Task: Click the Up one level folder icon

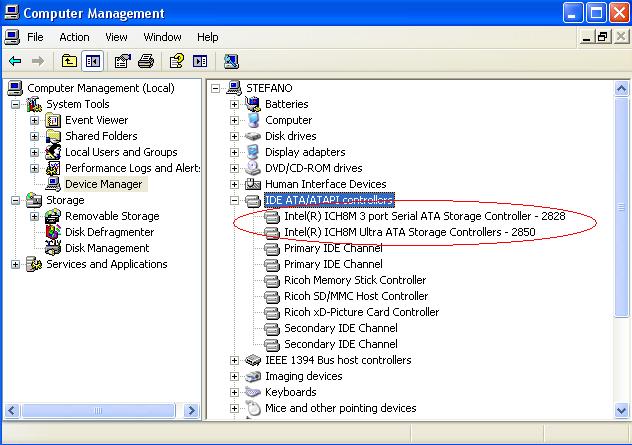Action: (69, 61)
